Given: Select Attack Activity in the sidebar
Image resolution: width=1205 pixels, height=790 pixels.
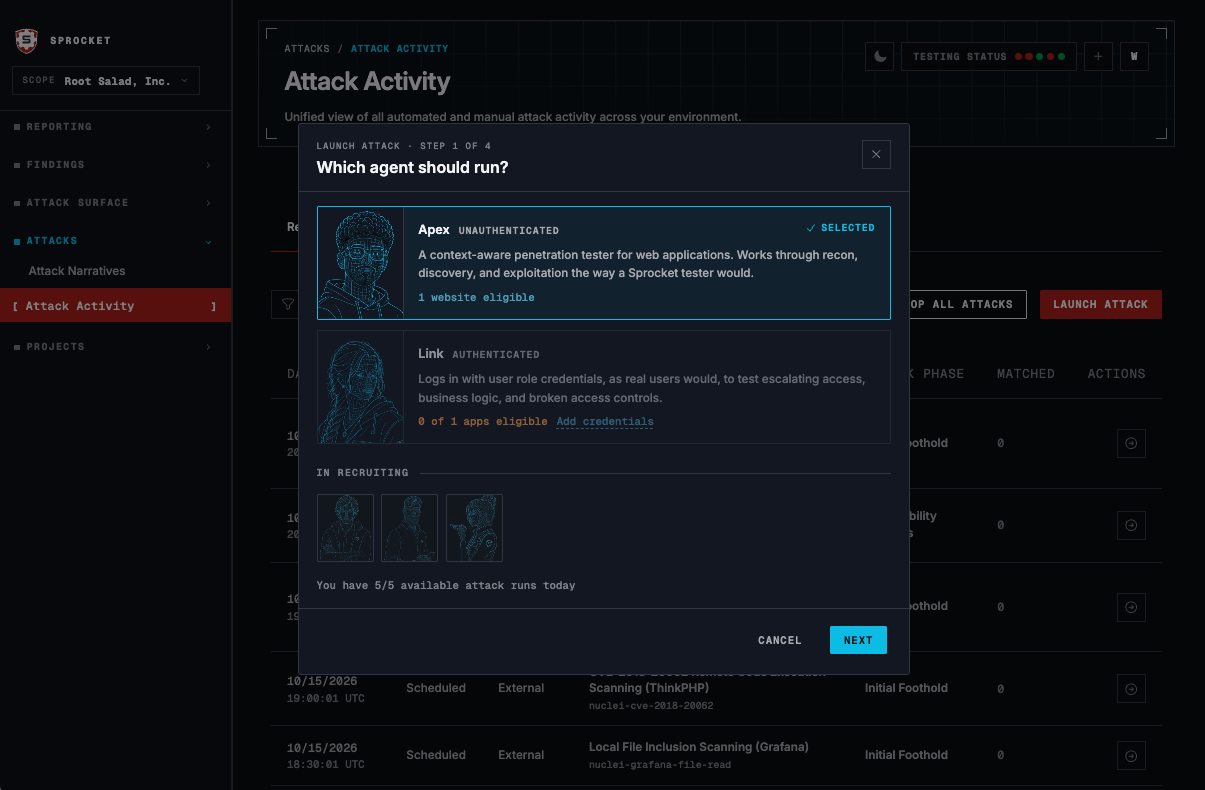Looking at the screenshot, I should pos(115,306).
